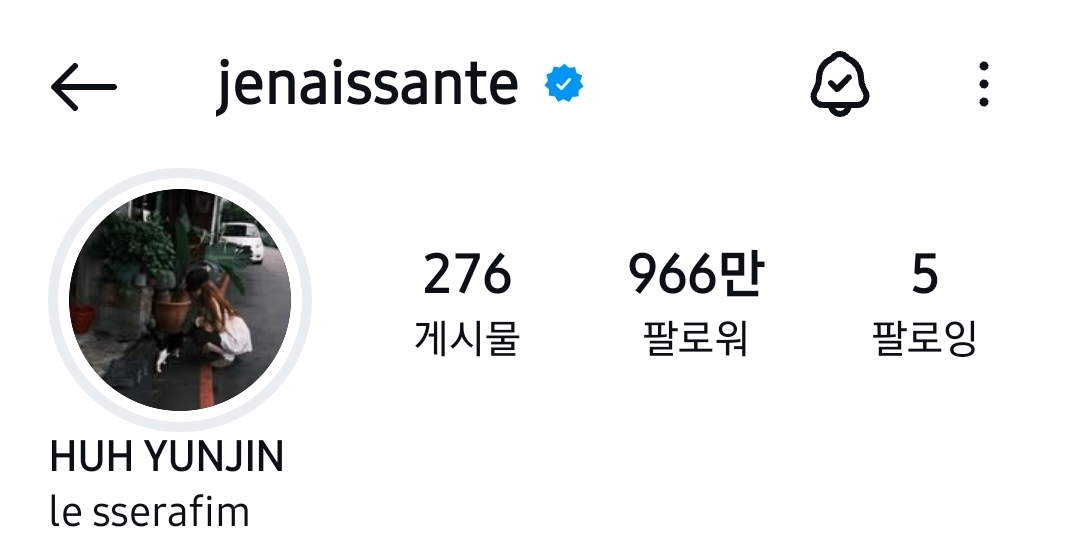Screen dimensions: 1080x546
Task: Tap the 팔로잉 label
Action: pyautogui.click(x=924, y=337)
